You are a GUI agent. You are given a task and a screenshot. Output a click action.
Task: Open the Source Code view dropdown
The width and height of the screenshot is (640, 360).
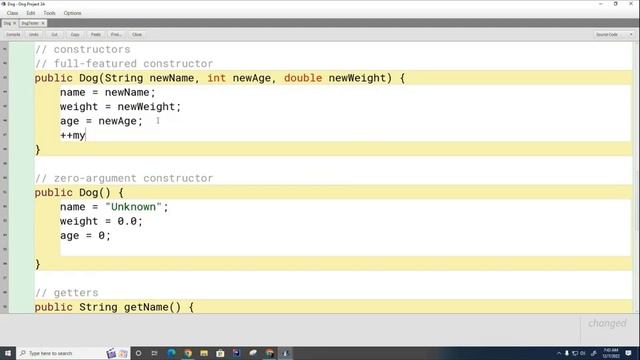[613, 35]
